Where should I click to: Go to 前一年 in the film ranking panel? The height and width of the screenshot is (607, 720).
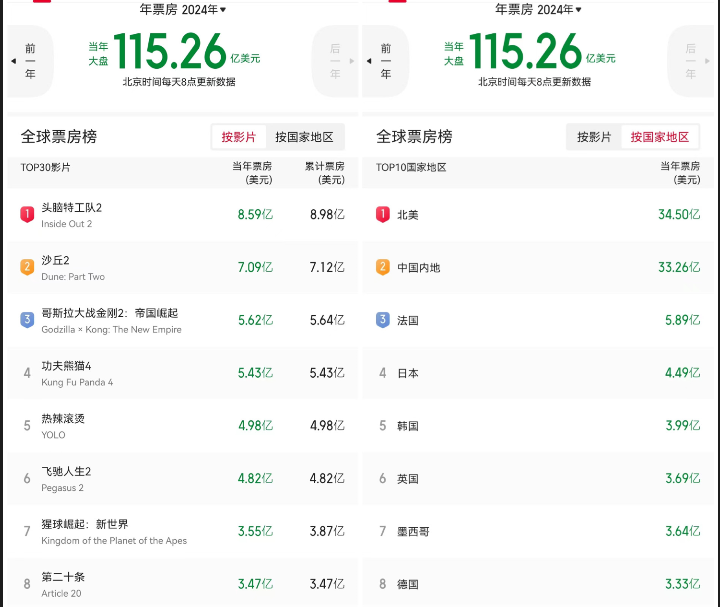(x=30, y=61)
